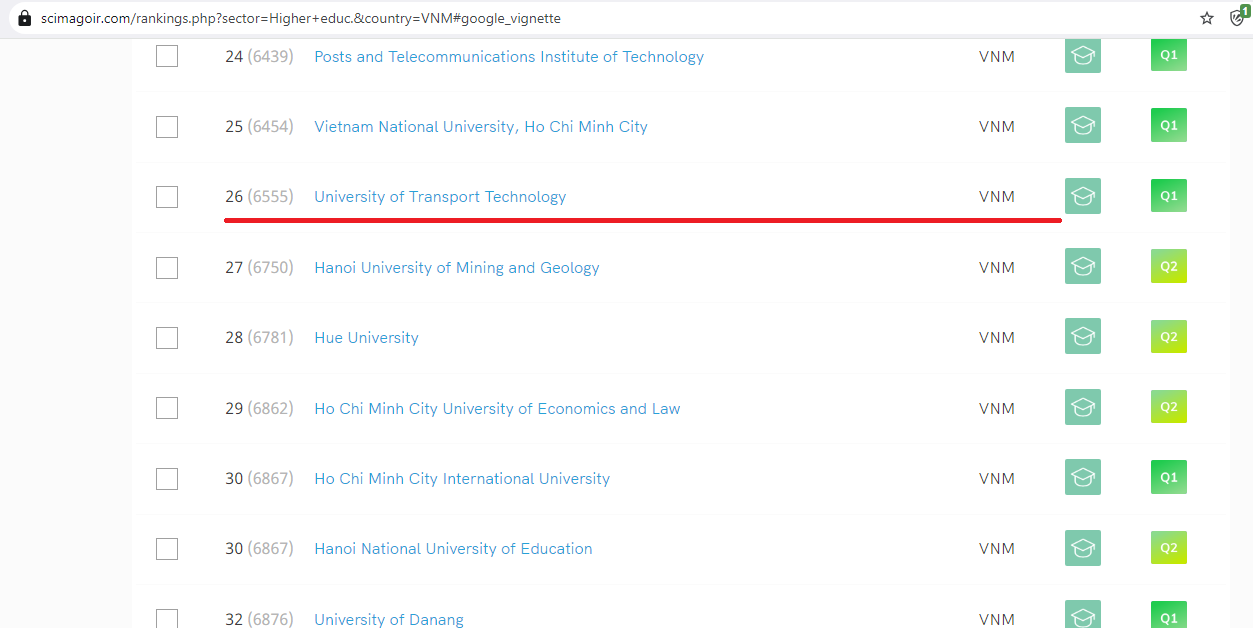This screenshot has width=1253, height=628.
Task: Click the bookmark star icon in address bar
Action: click(x=1207, y=18)
